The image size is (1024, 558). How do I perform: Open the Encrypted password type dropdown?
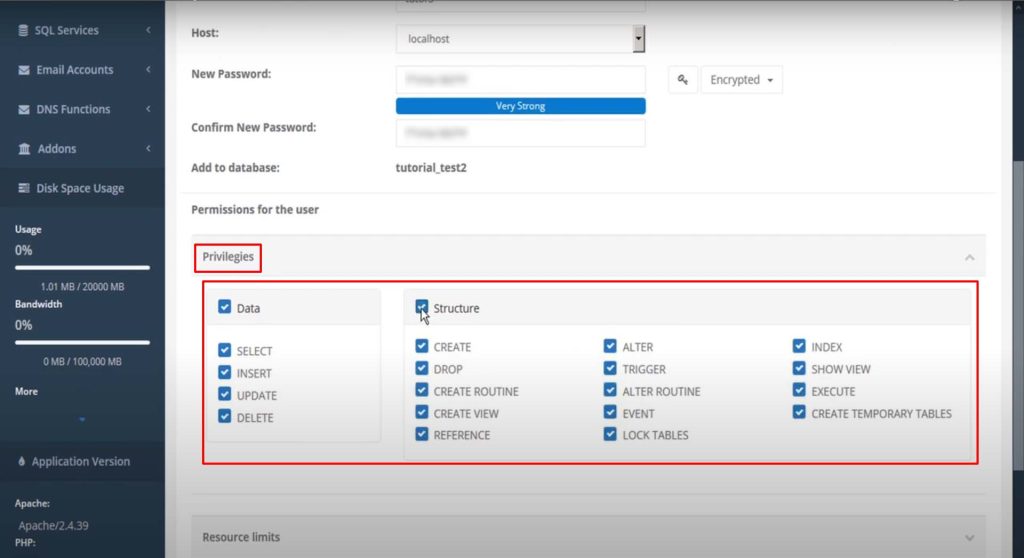(741, 80)
